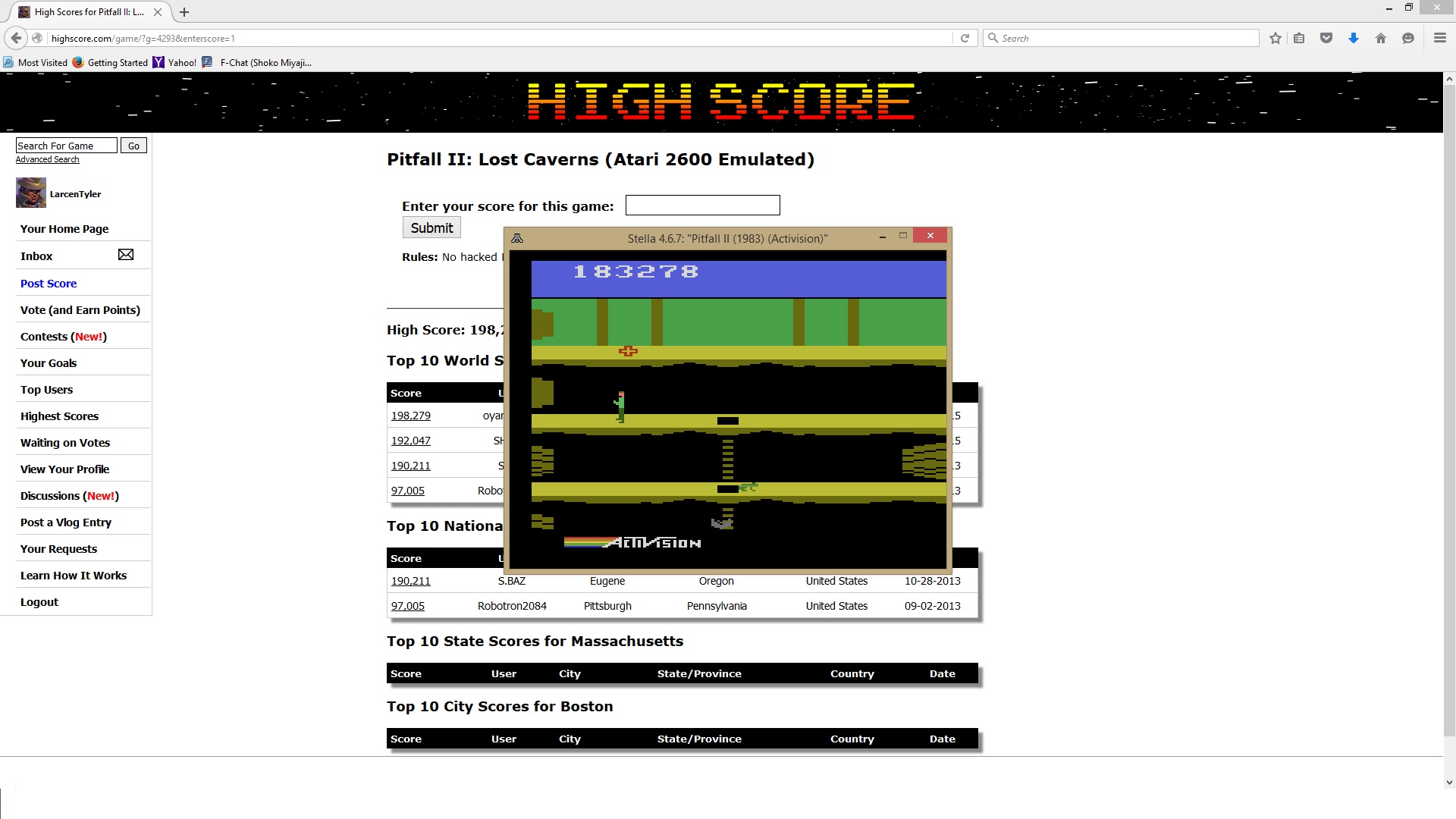The image size is (1456, 819).
Task: Open the Inbox menu item
Action: click(x=36, y=256)
